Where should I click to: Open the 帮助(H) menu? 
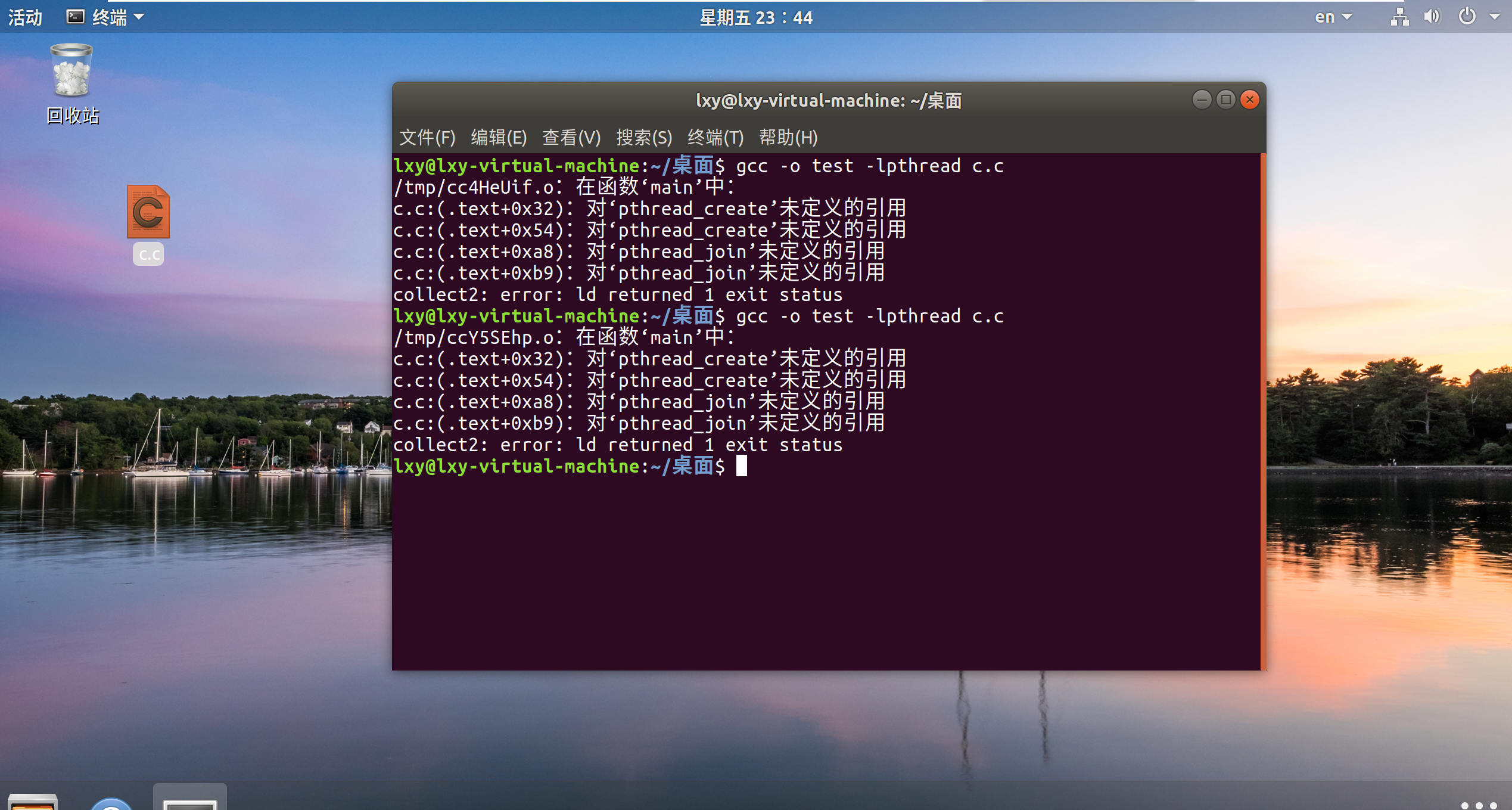point(788,138)
